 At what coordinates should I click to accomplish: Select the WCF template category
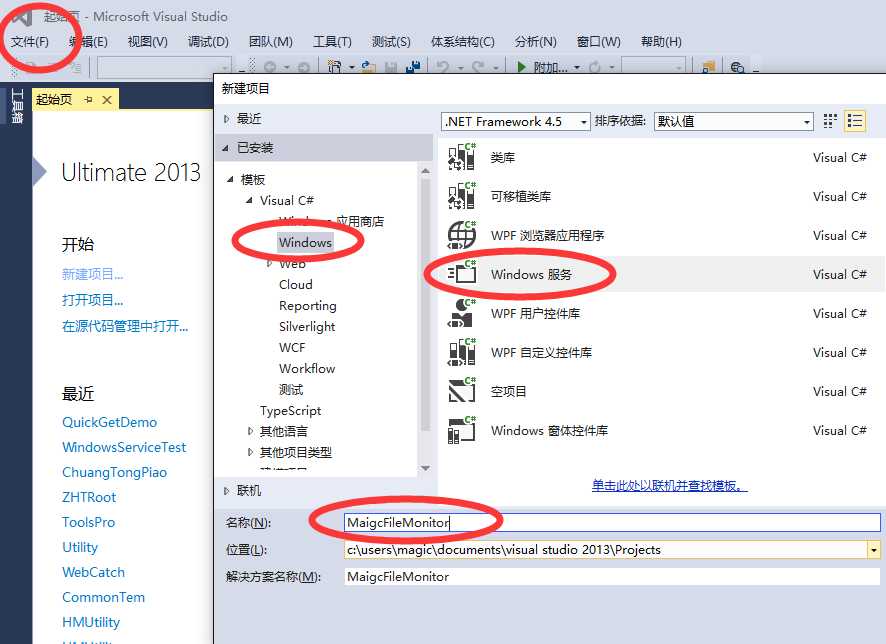[x=292, y=347]
